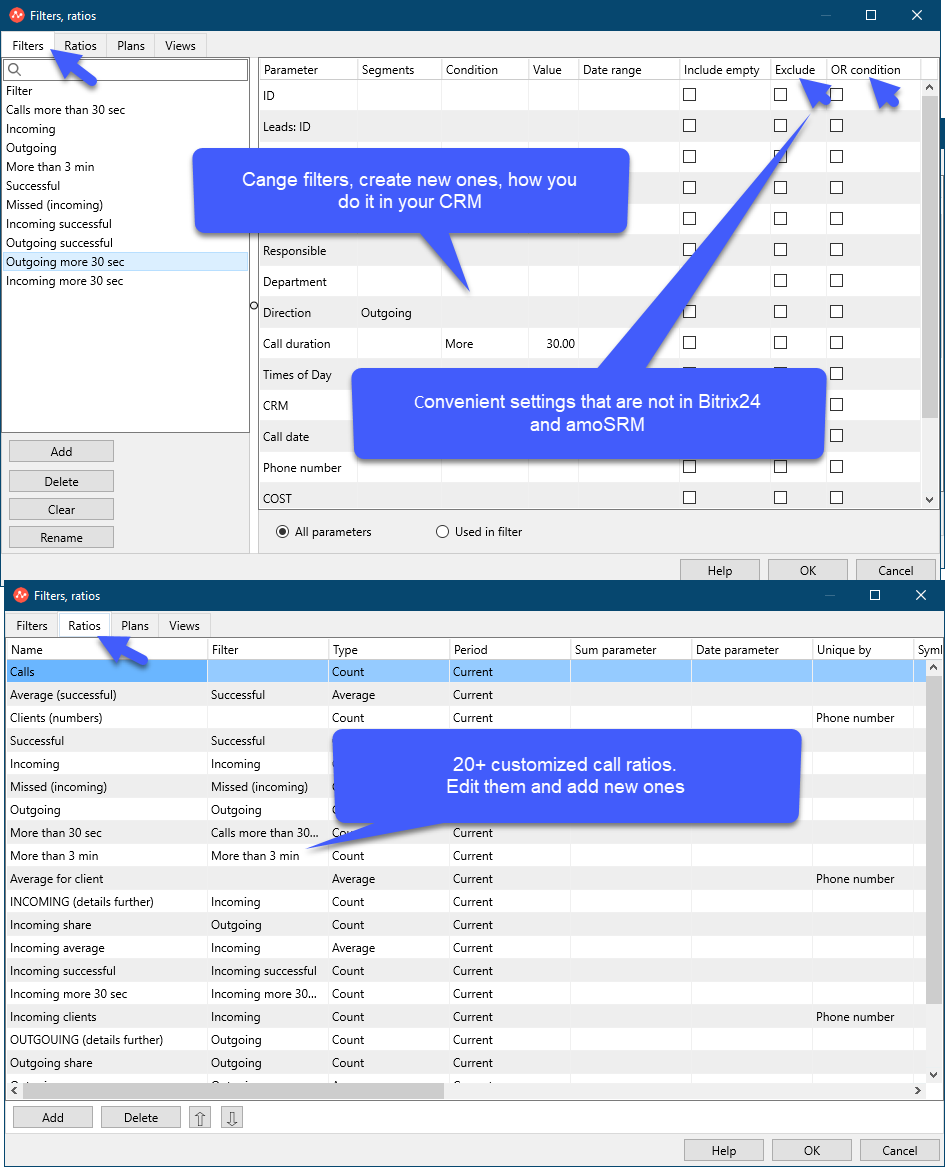Open the Views tab in lower window
Image resolution: width=945 pixels, height=1167 pixels.
coord(185,625)
